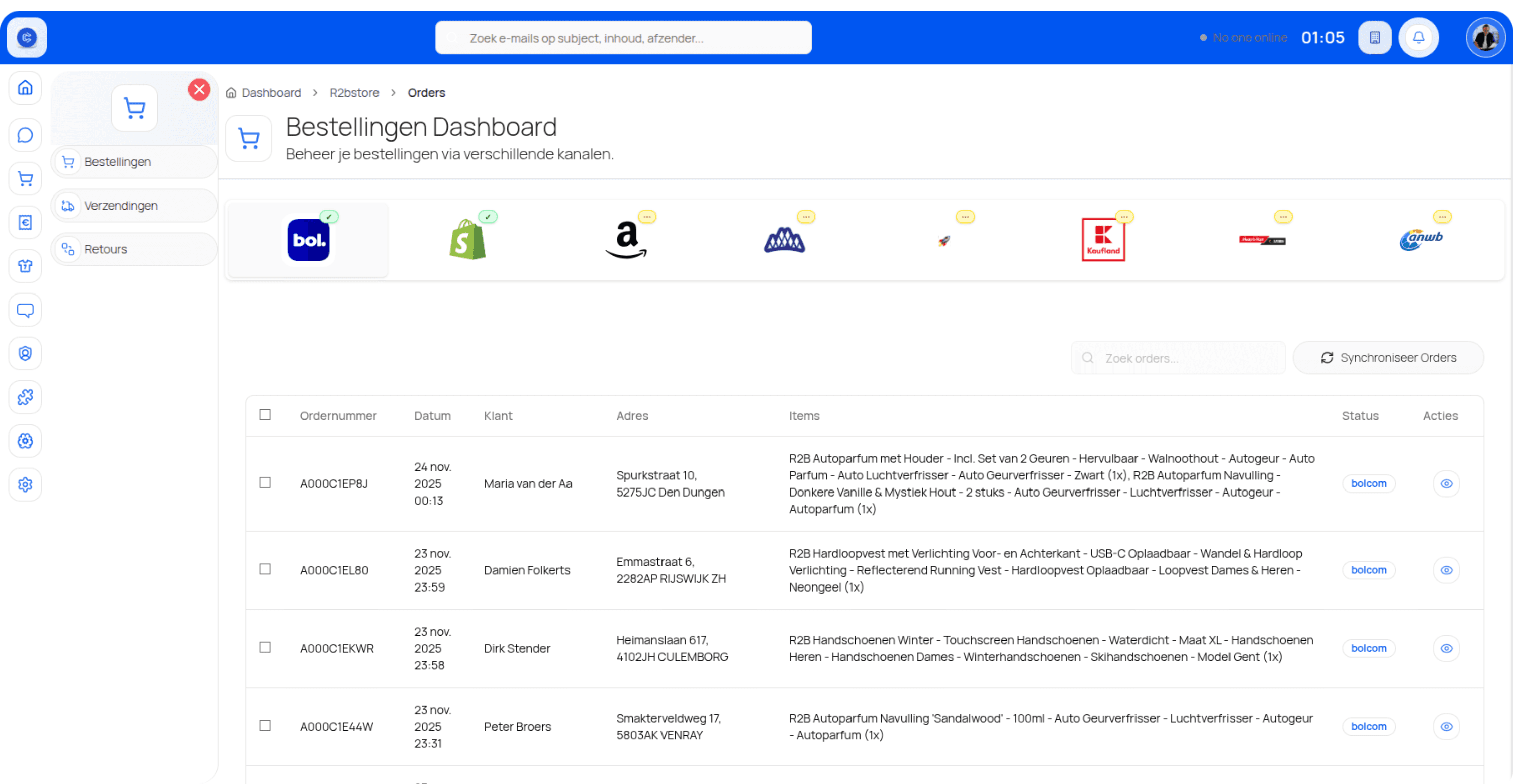Open the notification bell in the top bar

coord(1419,37)
